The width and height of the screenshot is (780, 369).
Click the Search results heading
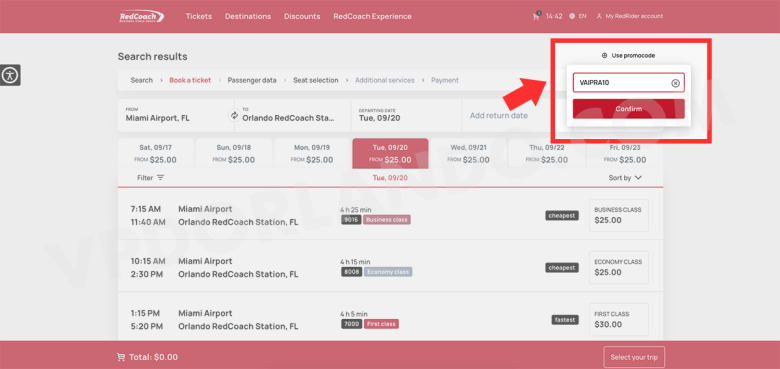[x=153, y=56]
